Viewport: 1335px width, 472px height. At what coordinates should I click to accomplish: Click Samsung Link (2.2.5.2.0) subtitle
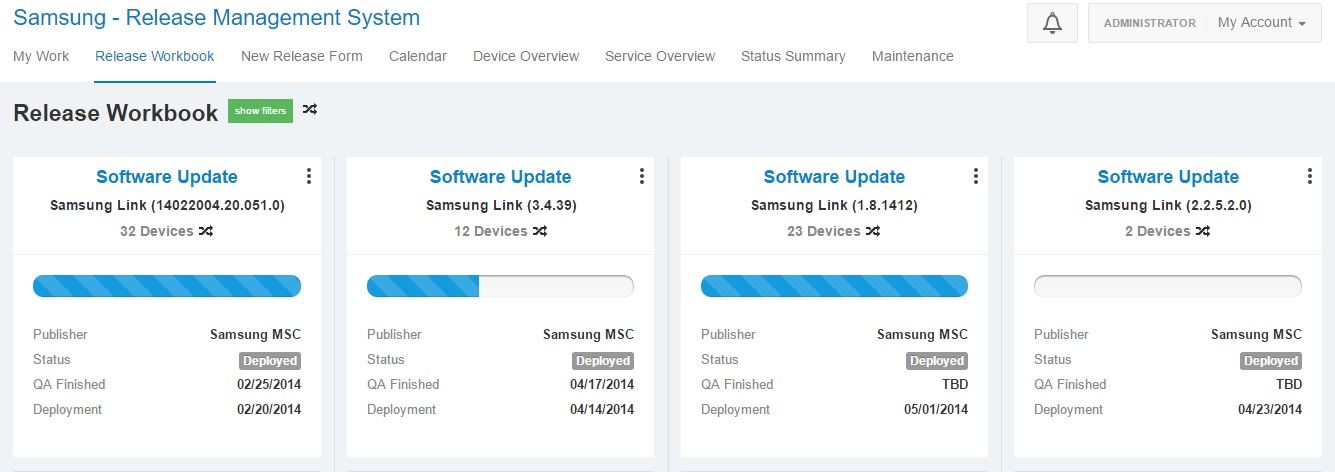(x=1168, y=205)
